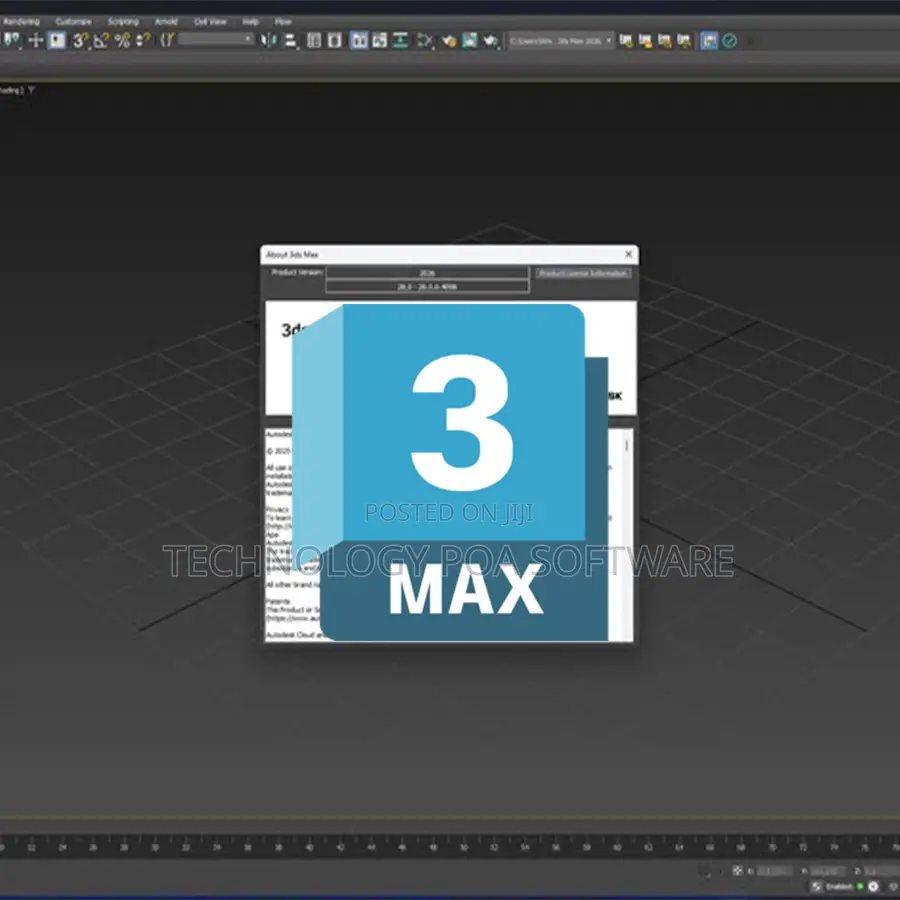The image size is (900, 900).
Task: Toggle the Ribbon display
Action: point(359,40)
